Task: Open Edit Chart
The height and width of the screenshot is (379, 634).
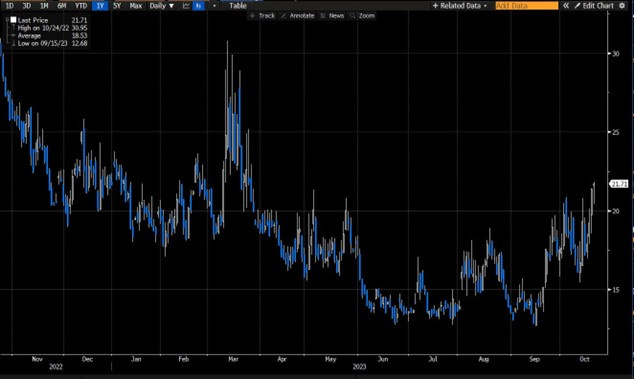Action: 594,6
